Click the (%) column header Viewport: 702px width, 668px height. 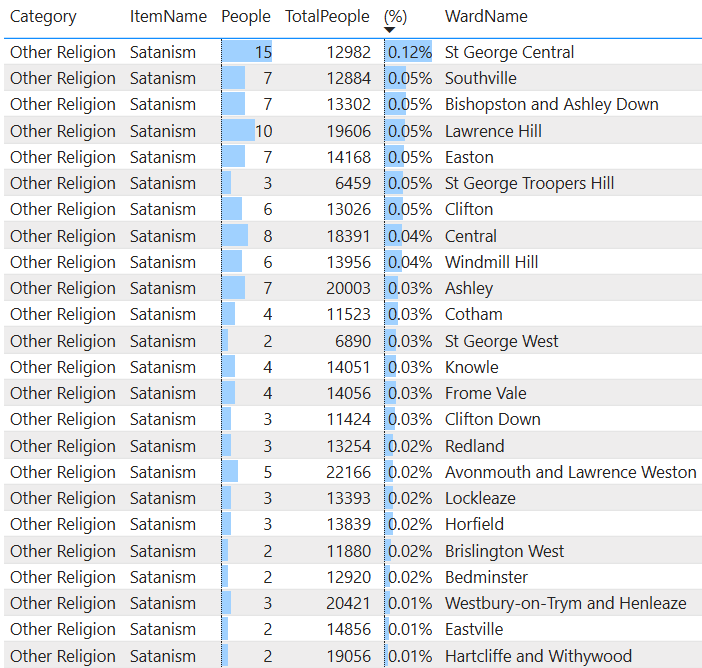tap(395, 16)
